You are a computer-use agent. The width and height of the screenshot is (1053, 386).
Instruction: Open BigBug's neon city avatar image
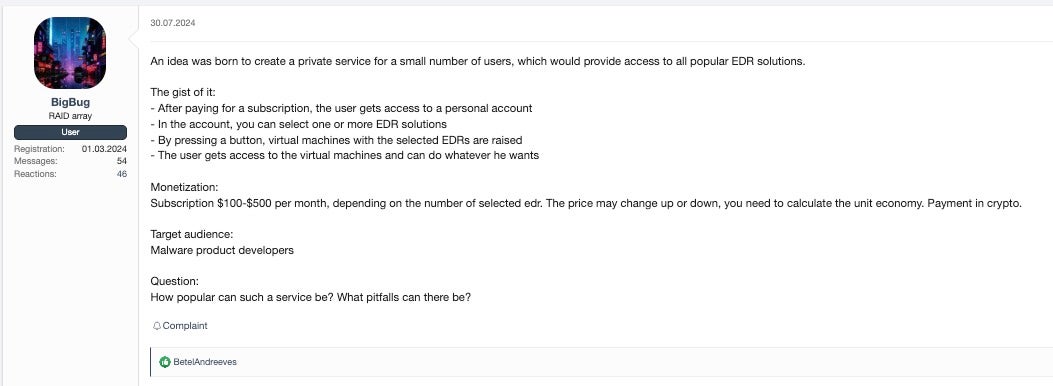click(70, 53)
